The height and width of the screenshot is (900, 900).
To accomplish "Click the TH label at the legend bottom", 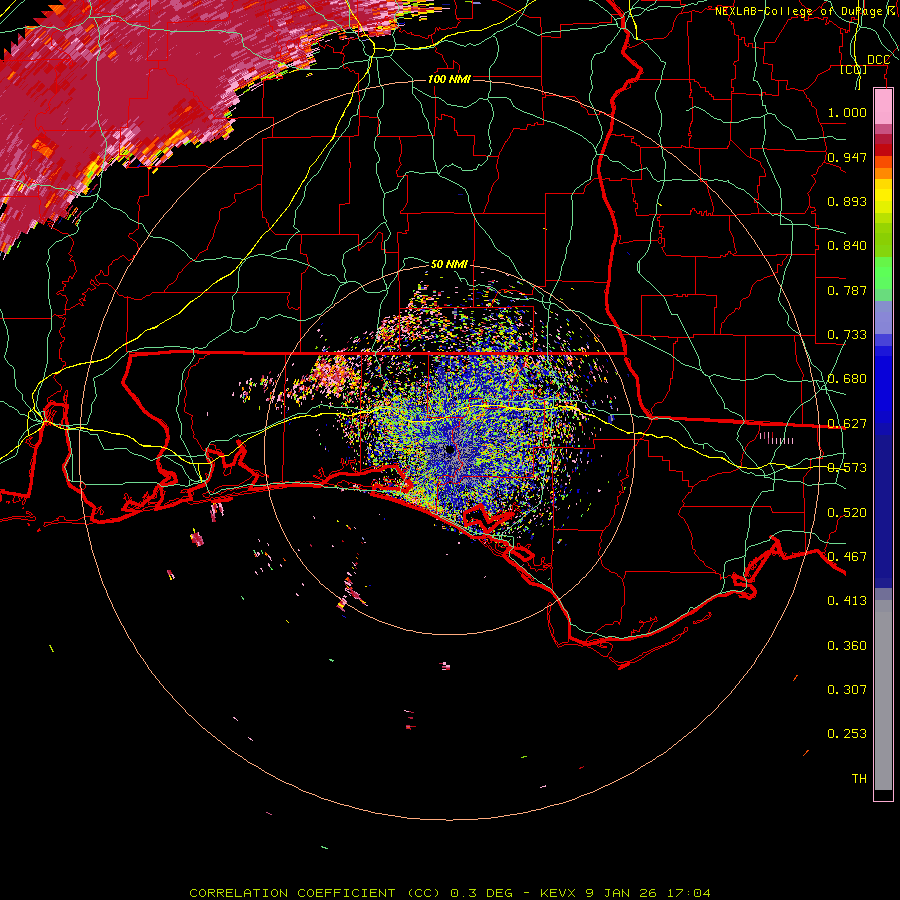I will tap(859, 779).
